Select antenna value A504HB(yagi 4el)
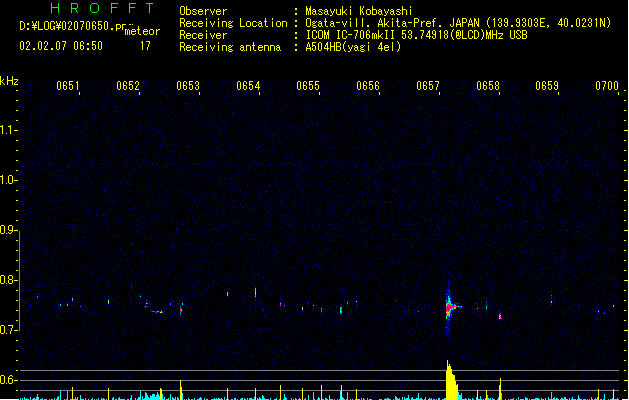Viewport: 629px width, 400px height. tap(353, 47)
